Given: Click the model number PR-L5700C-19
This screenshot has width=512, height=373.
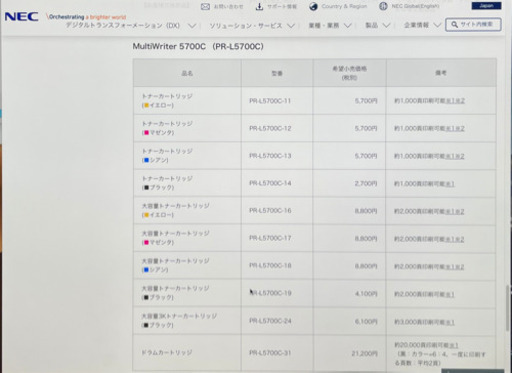Looking at the screenshot, I should tap(270, 293).
